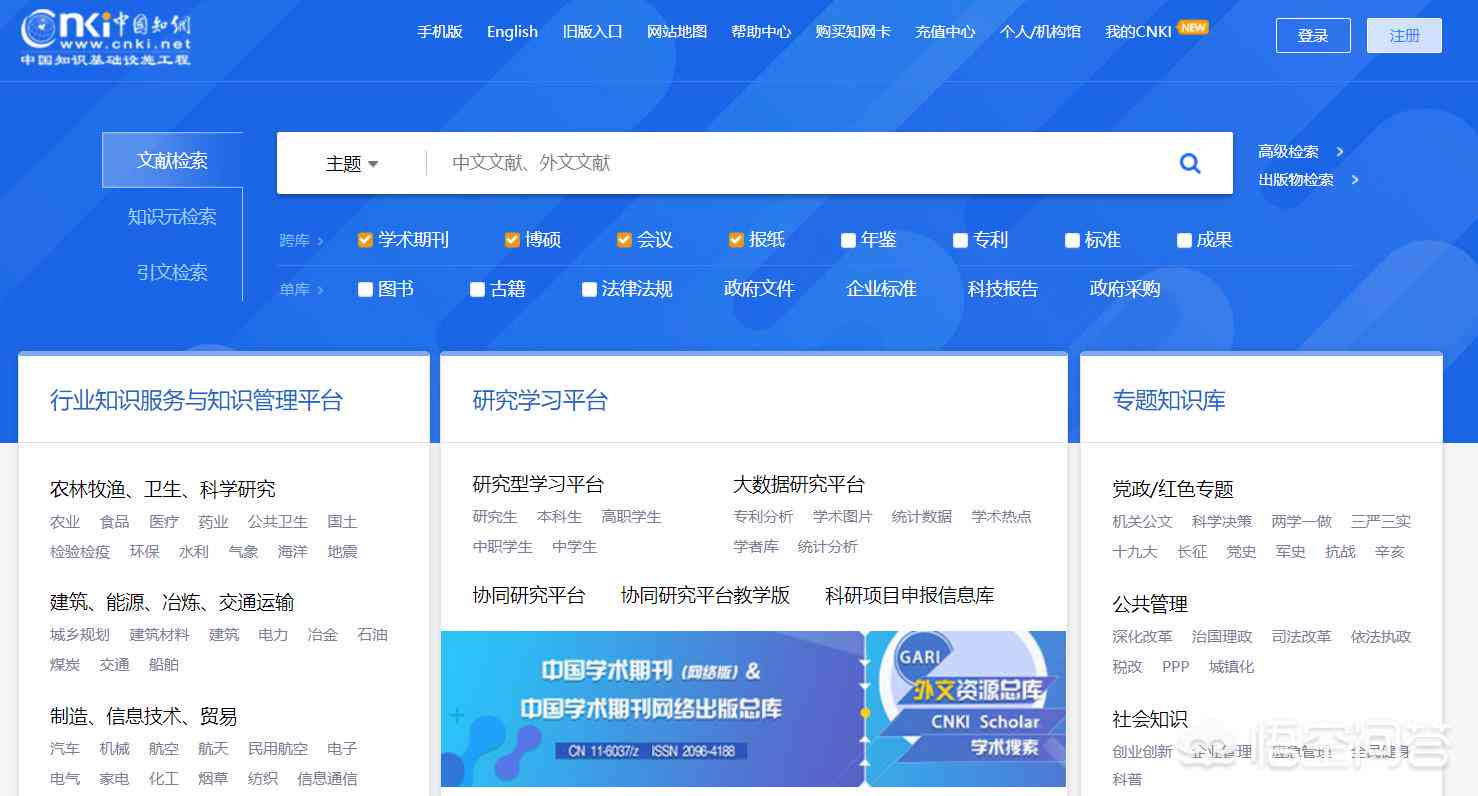The image size is (1478, 796).
Task: Open 十九大 topic link
Action: pyautogui.click(x=1135, y=552)
